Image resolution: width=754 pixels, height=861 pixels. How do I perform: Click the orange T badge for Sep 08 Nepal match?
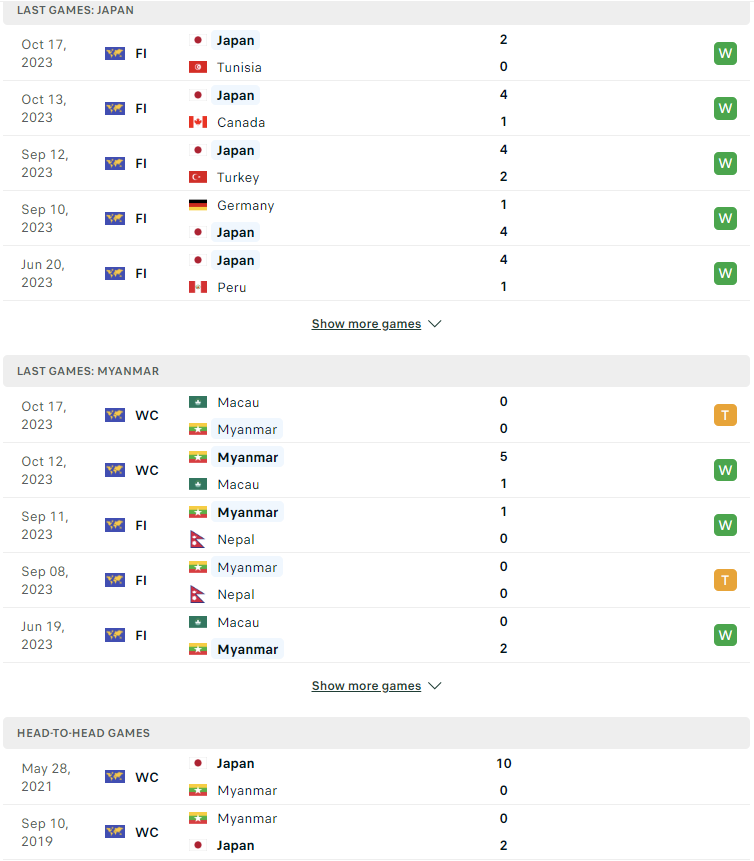coord(725,580)
